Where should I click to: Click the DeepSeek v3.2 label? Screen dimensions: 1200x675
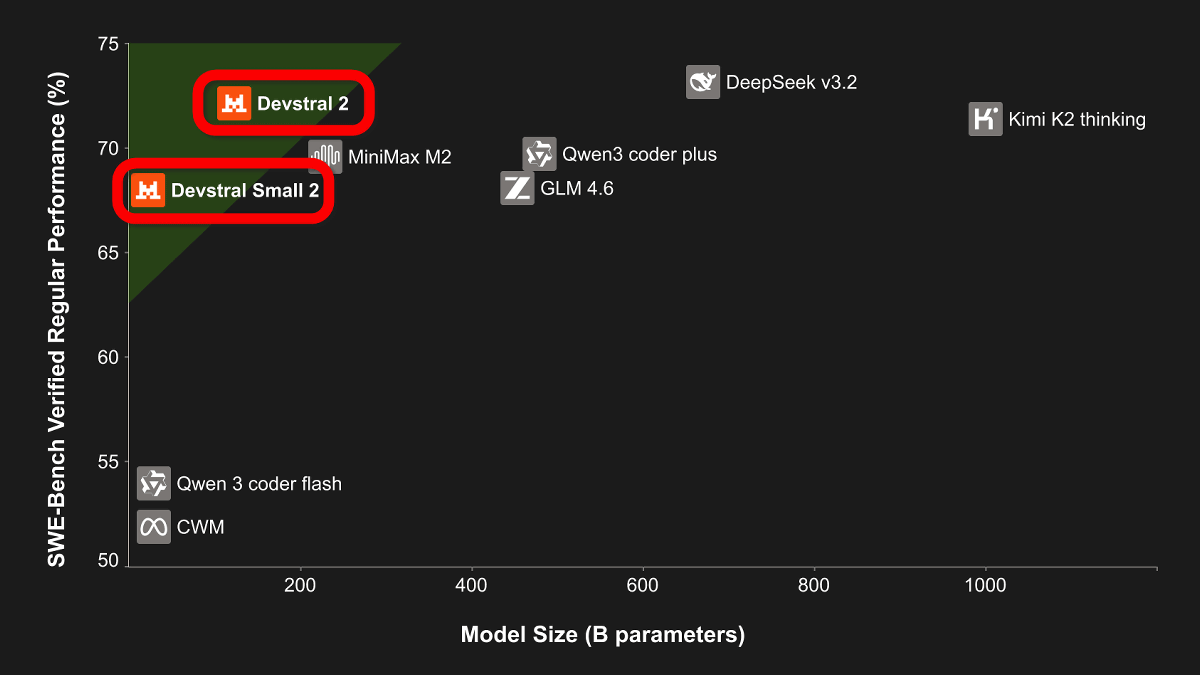pos(791,82)
